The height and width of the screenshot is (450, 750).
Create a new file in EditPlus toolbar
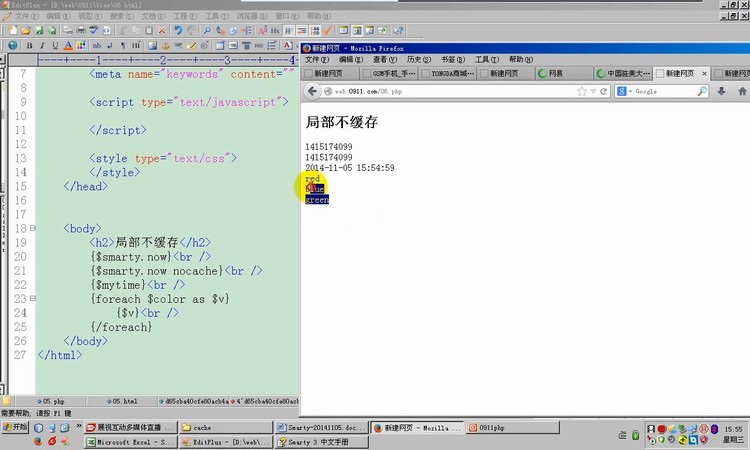tap(13, 31)
